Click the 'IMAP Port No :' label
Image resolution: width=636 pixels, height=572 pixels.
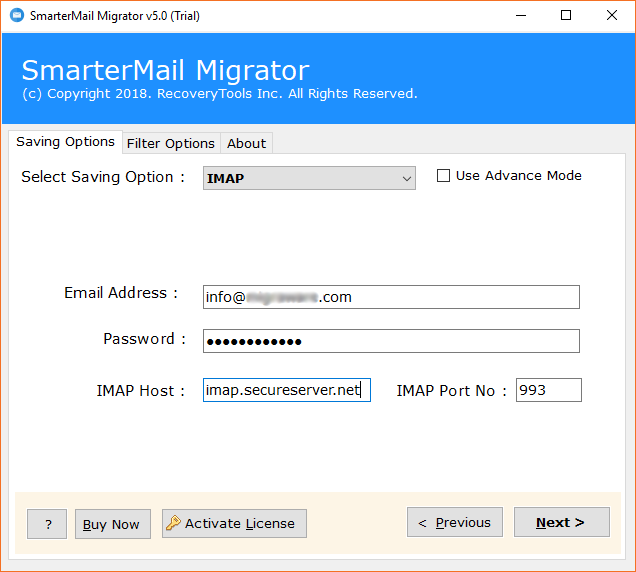(451, 391)
